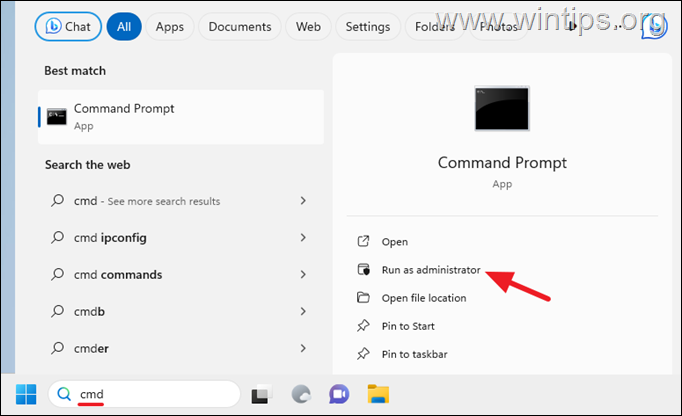Expand the arrow next to 'cmd ipconfig'
682x416 pixels.
point(303,238)
